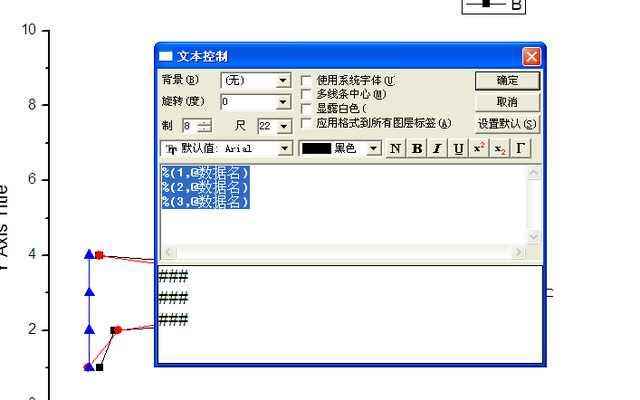Click the Y axis label 2
This screenshot has height=400, width=640.
[x=32, y=329]
